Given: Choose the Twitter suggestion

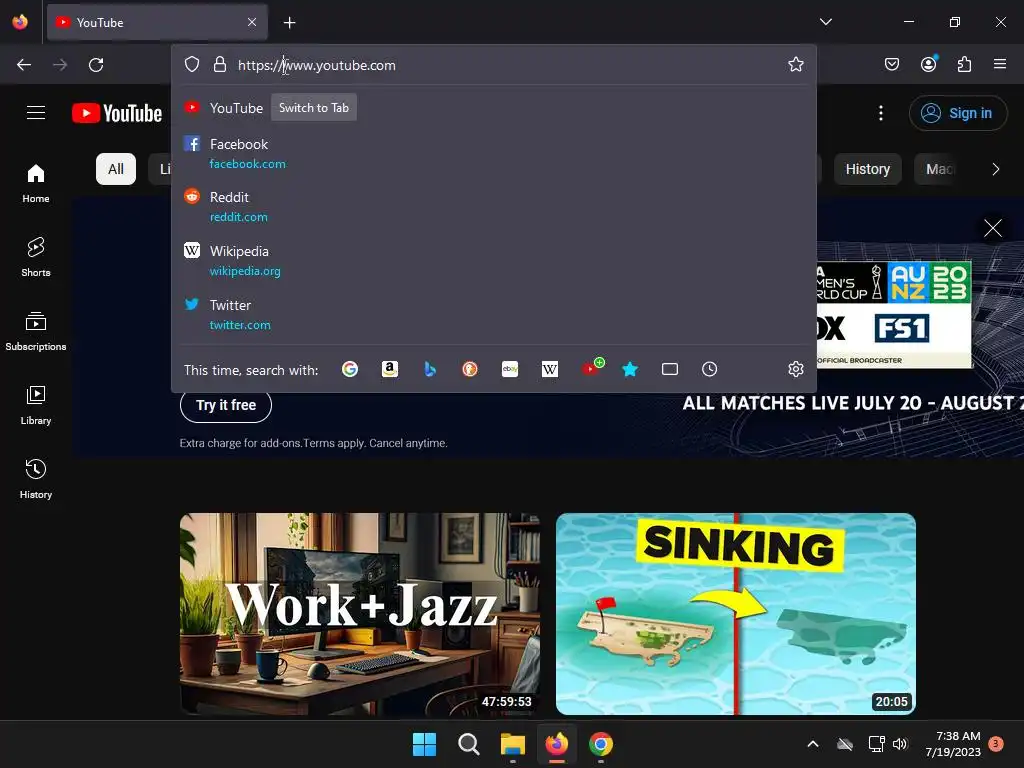Looking at the screenshot, I should point(493,314).
